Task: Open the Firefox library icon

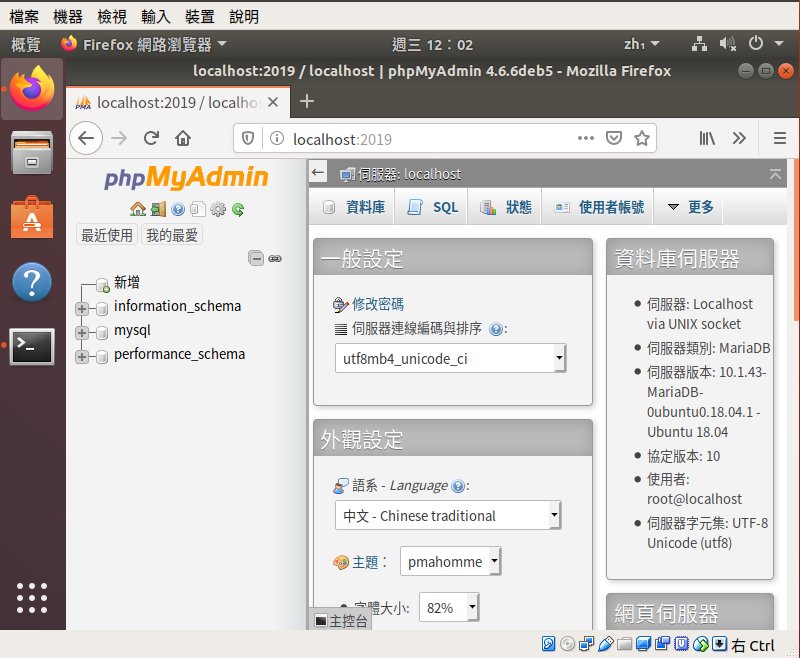Action: 707,138
